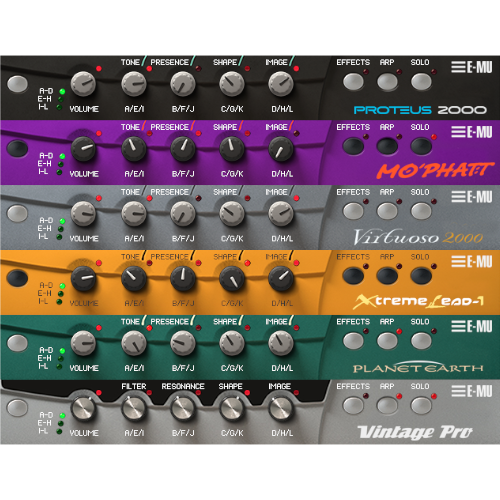Toggle Arp button on Vintage Pro

(387, 405)
